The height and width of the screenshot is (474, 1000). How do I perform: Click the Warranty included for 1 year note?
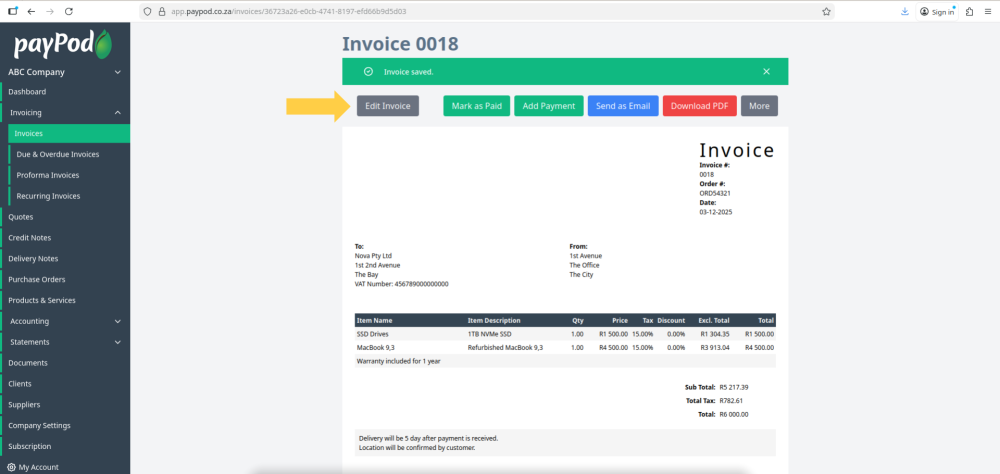tap(399, 361)
